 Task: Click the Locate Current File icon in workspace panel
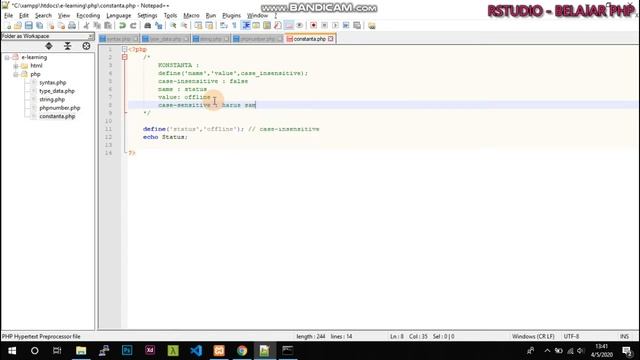click(86, 46)
